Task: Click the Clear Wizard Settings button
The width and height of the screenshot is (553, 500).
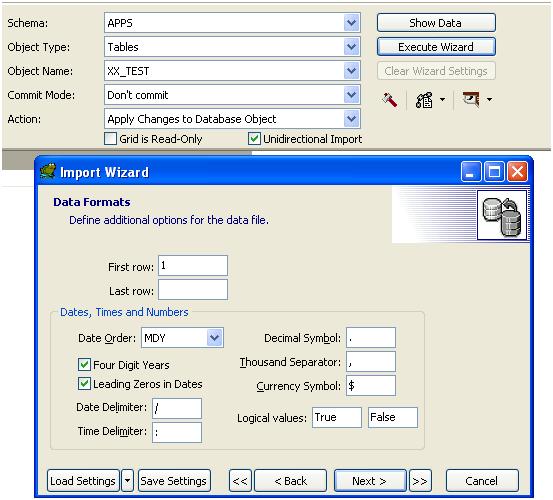Action: 436,71
